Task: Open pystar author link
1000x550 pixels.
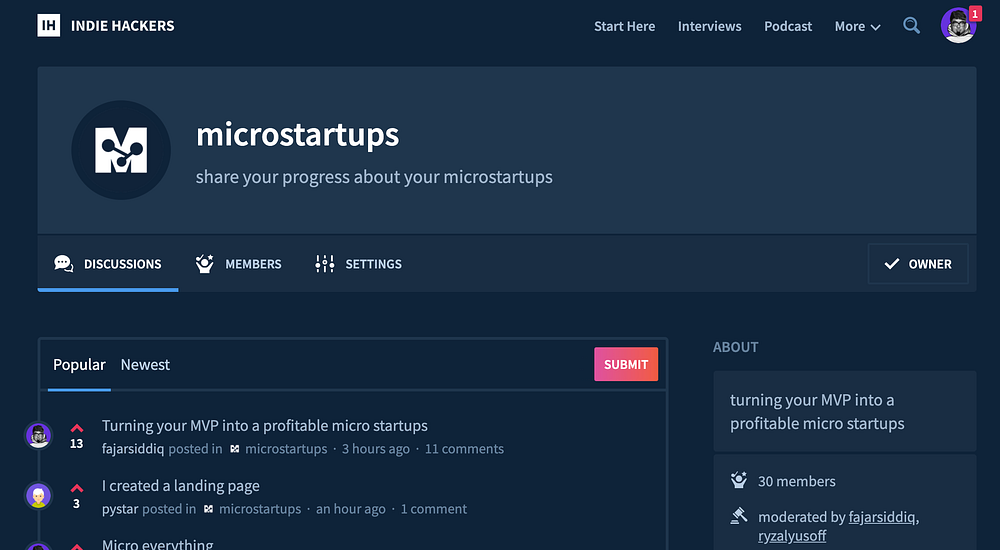Action: tap(120, 509)
